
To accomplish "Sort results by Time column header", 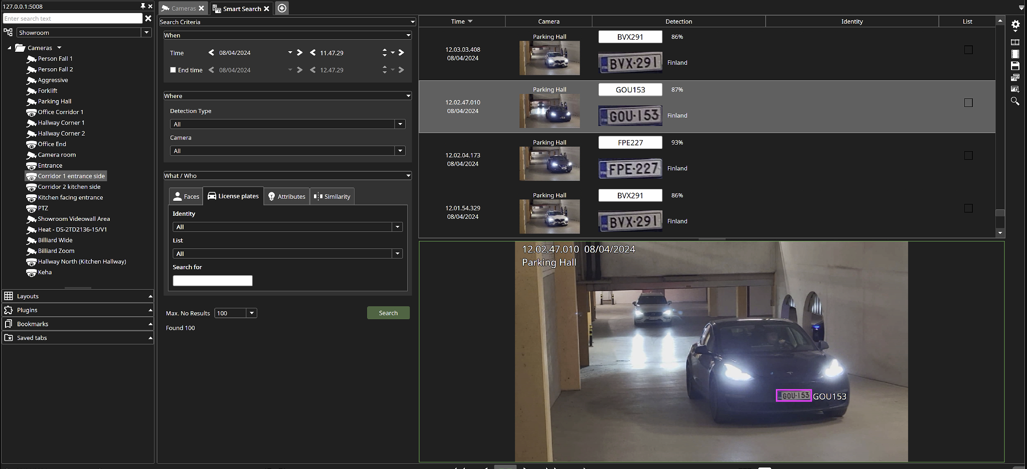I will click(462, 22).
